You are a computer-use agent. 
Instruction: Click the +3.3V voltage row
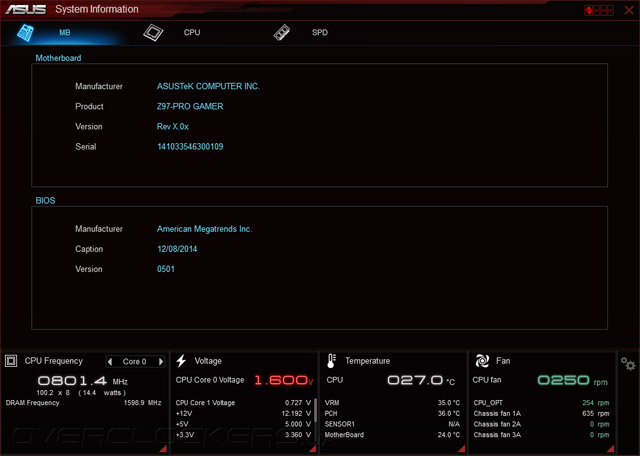point(243,435)
